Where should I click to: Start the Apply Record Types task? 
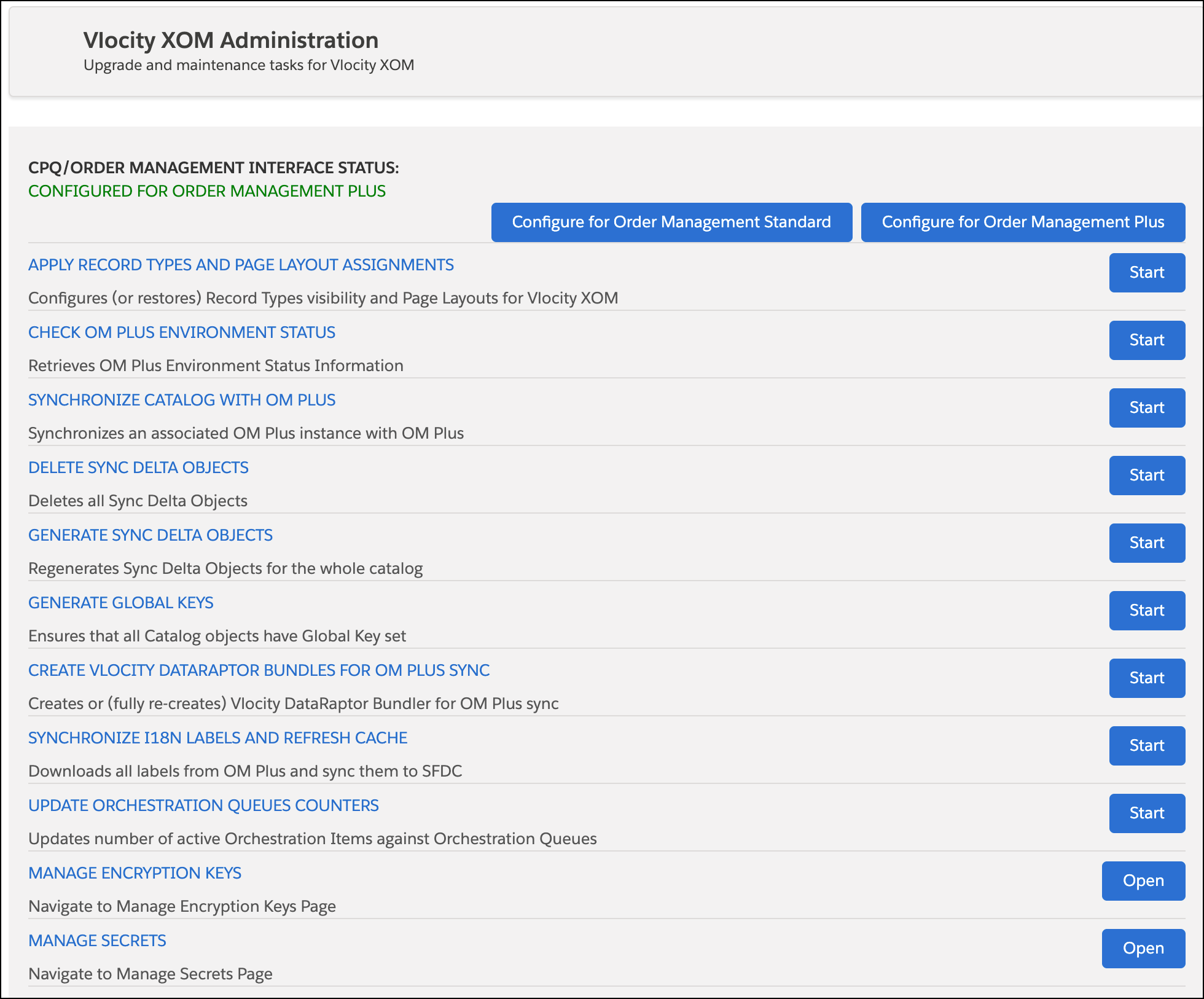click(x=1146, y=273)
